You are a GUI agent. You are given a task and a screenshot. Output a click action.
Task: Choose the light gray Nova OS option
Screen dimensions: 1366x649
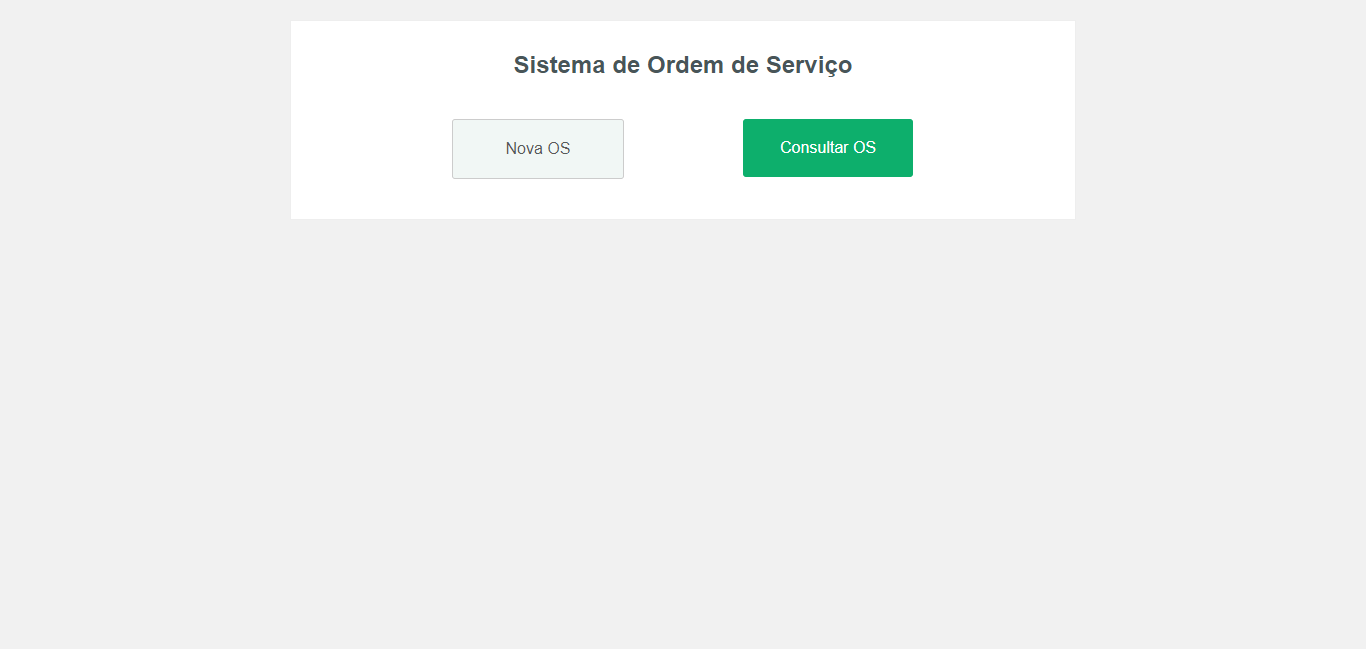538,149
